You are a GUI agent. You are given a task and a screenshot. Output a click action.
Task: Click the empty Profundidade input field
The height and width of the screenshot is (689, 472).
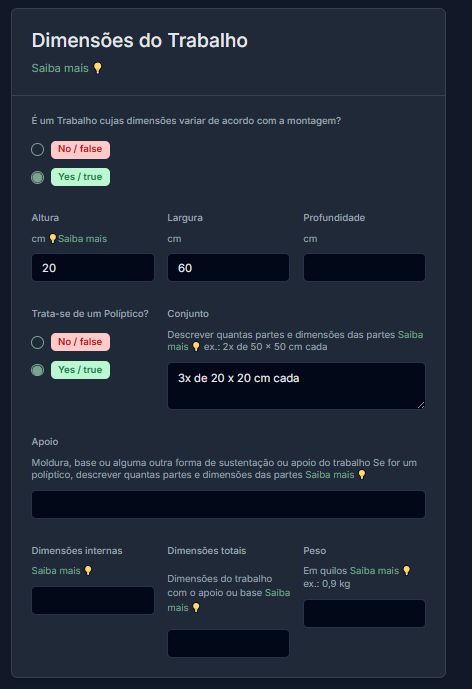coord(364,268)
